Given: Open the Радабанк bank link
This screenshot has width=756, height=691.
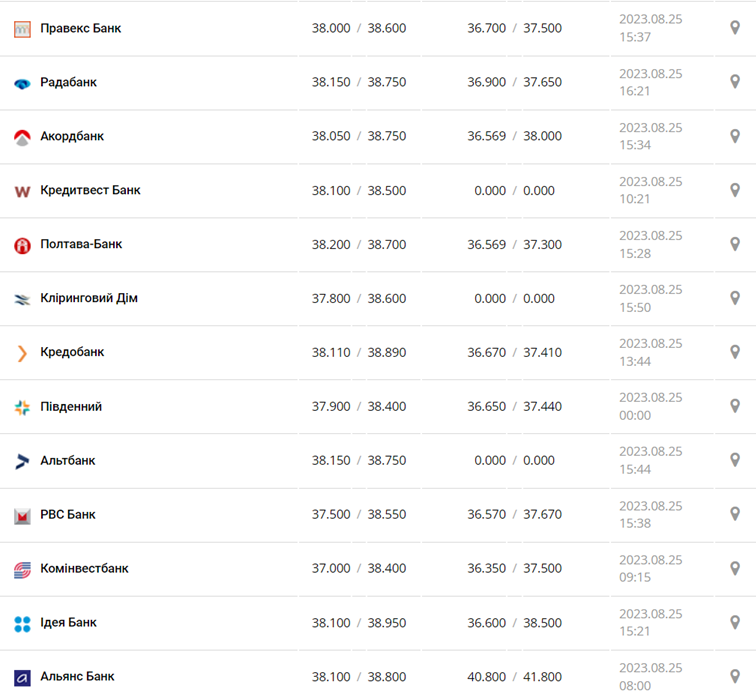Looking at the screenshot, I should (x=68, y=82).
